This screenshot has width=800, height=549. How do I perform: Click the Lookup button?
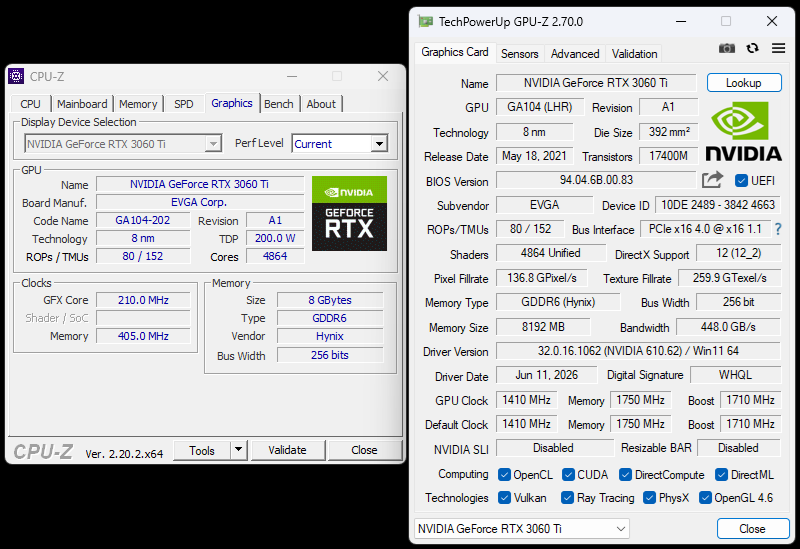point(744,83)
